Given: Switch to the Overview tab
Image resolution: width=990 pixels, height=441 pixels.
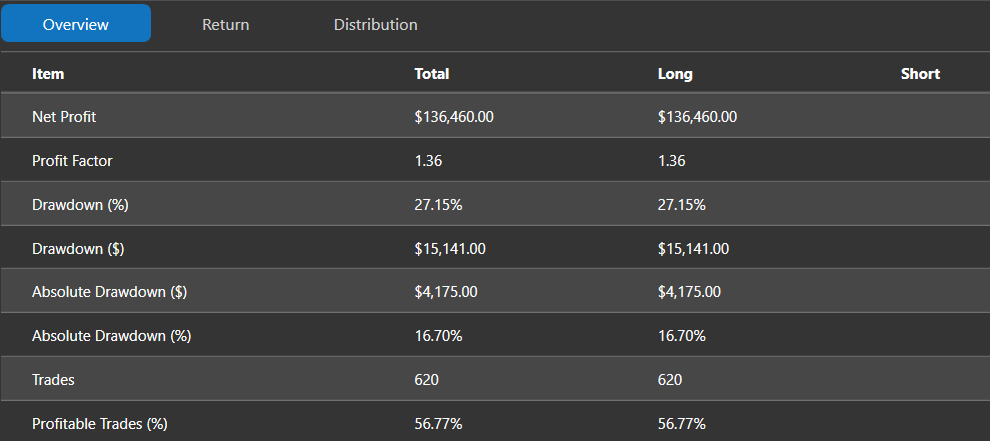Looking at the screenshot, I should click(x=76, y=24).
